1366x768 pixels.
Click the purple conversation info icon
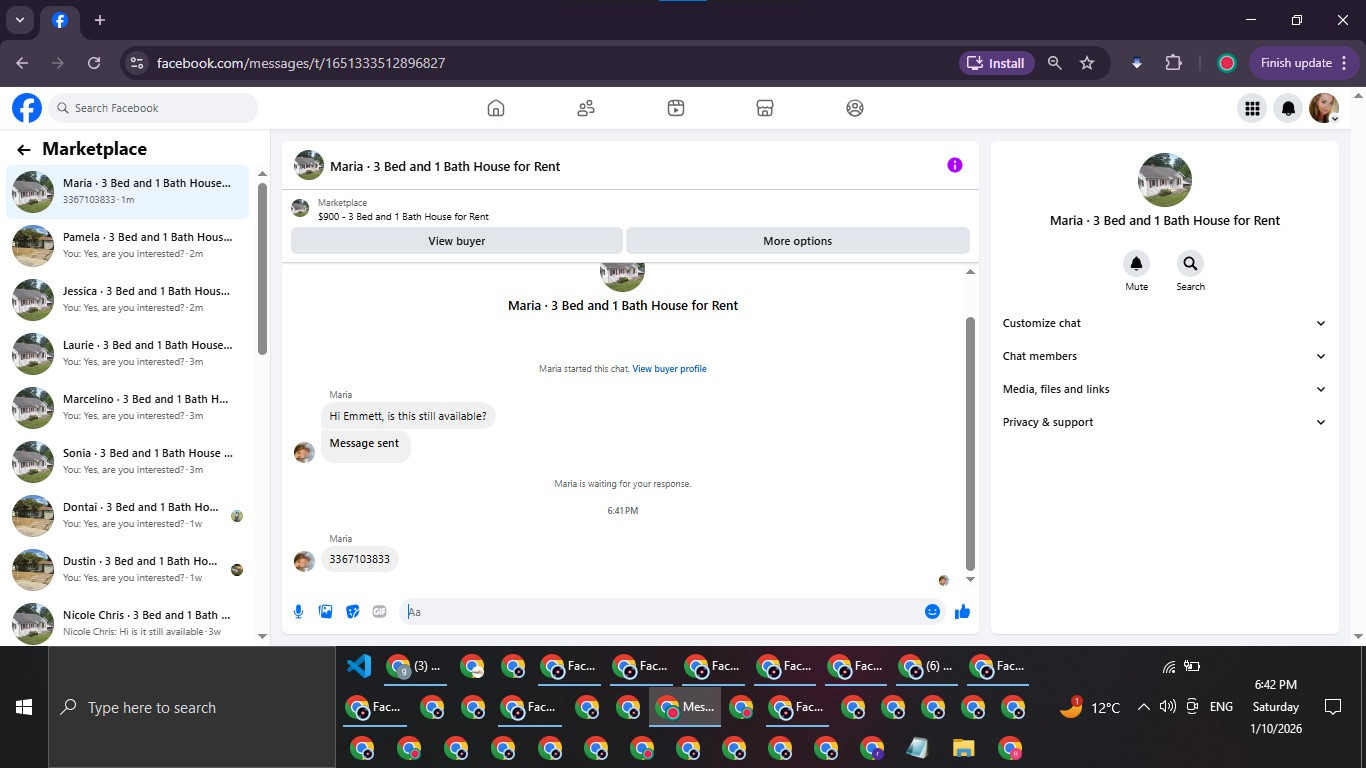click(x=955, y=165)
